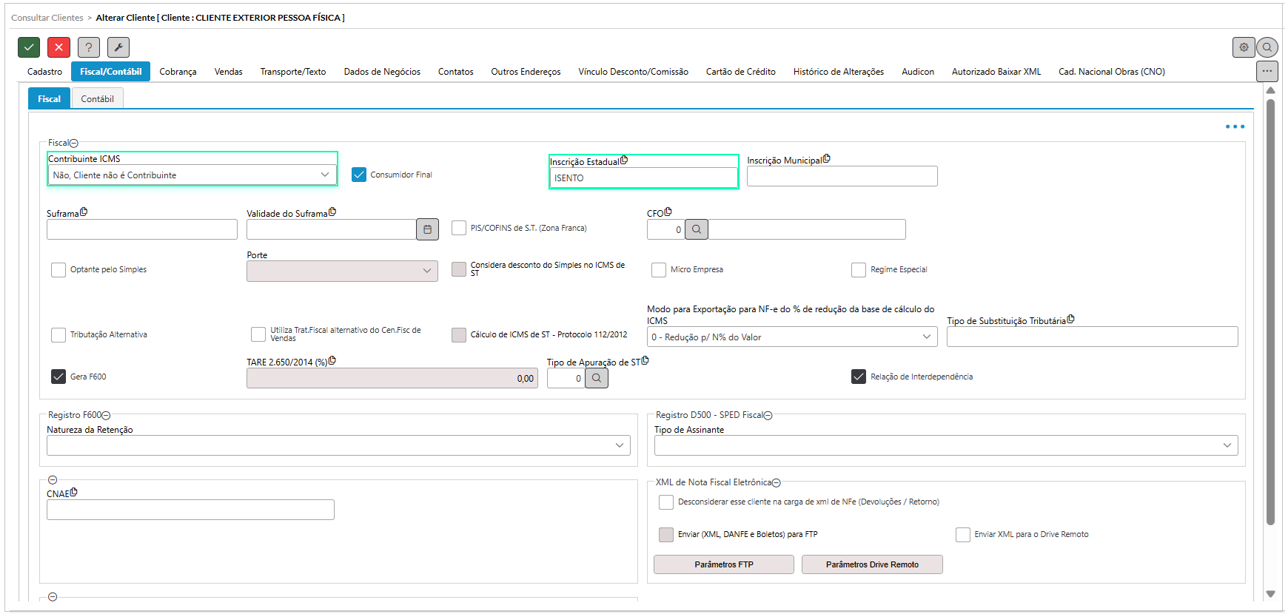Open the Dados de Negócios tab

[x=382, y=72]
